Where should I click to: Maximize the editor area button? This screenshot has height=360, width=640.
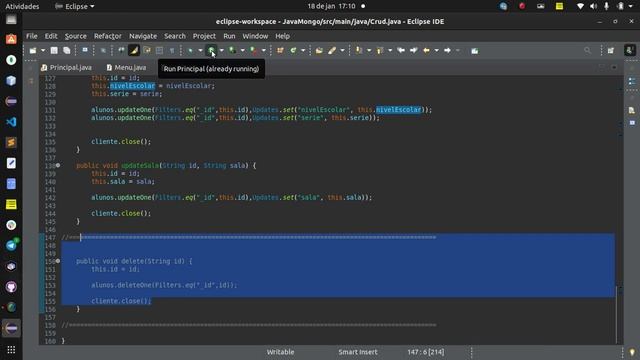pos(614,67)
